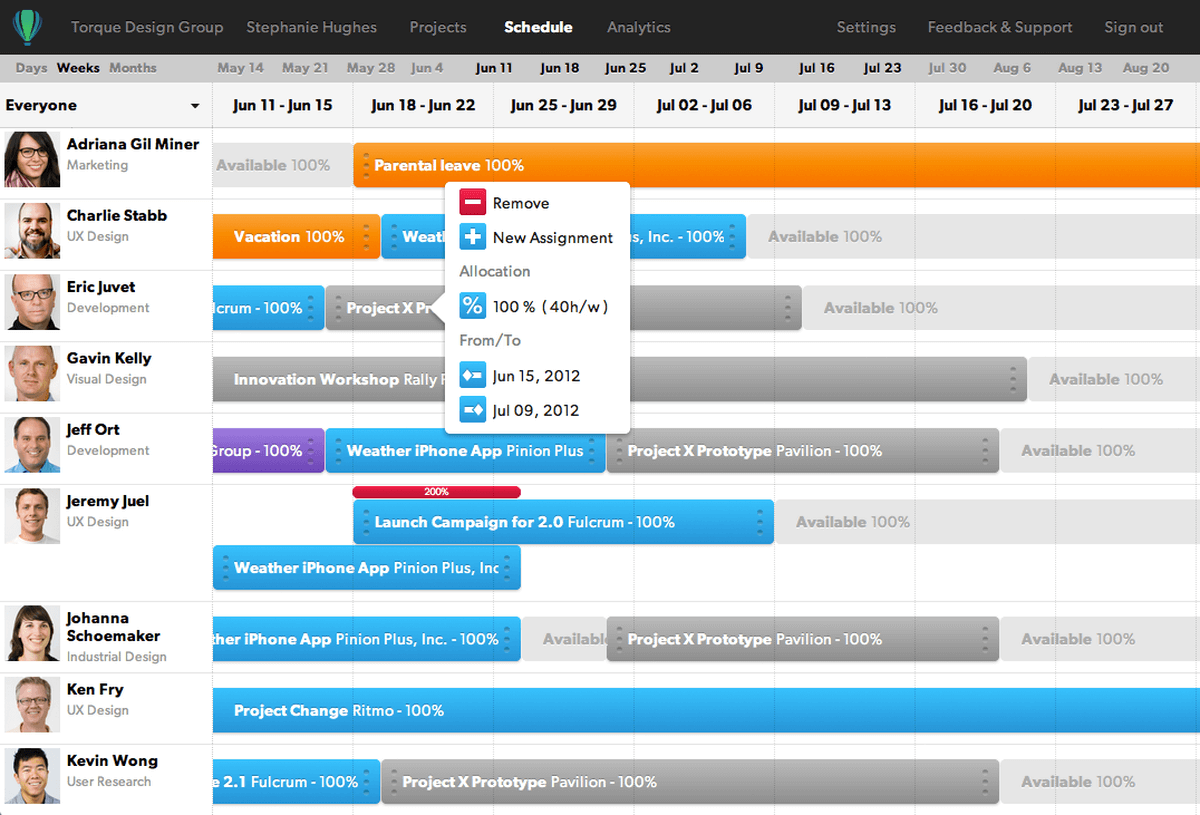The height and width of the screenshot is (815, 1200).
Task: Click Adriana Gil Miner's profile photo
Action: [x=32, y=159]
